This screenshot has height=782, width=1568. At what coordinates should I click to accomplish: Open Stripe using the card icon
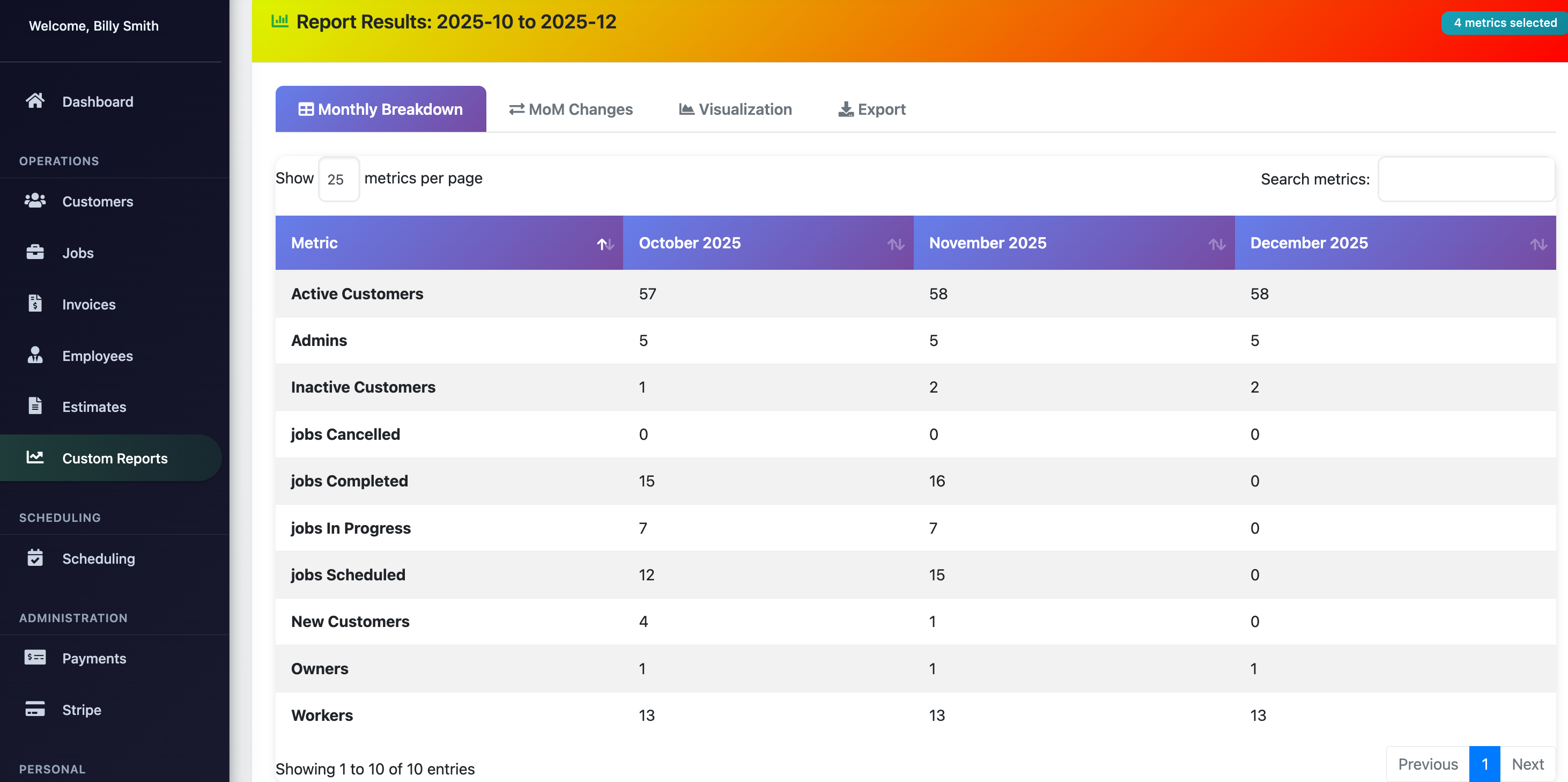[x=35, y=709]
